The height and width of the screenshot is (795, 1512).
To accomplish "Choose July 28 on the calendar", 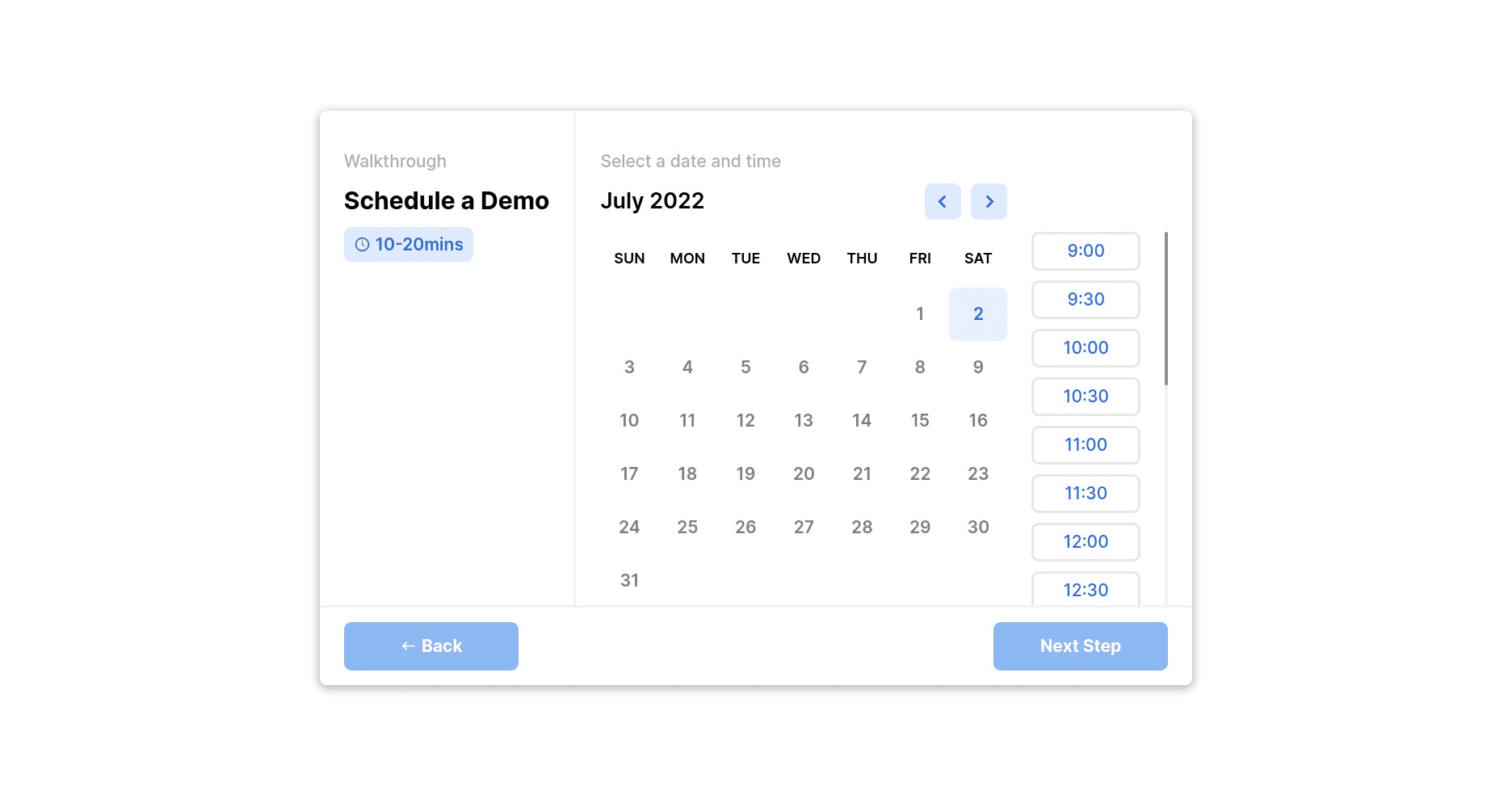I will click(862, 528).
